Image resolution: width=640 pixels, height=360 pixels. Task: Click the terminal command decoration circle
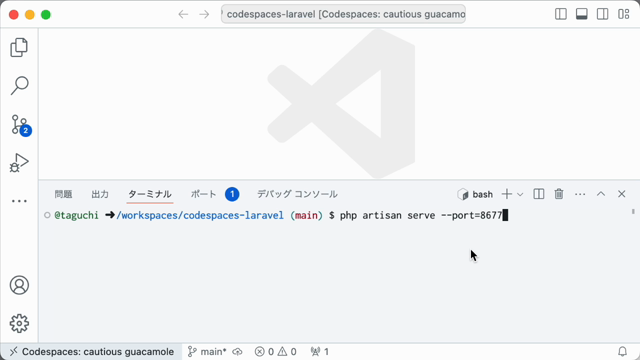pyautogui.click(x=47, y=215)
